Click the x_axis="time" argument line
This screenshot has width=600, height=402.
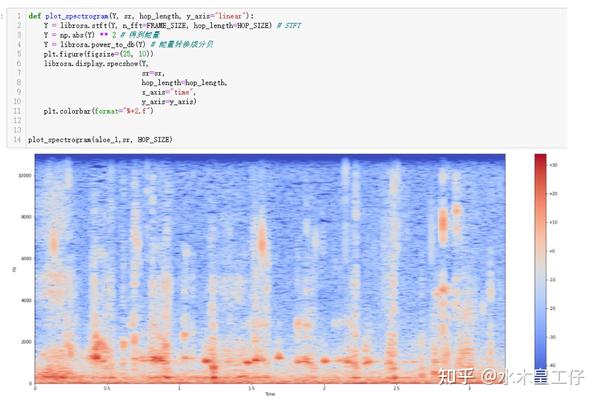pos(169,92)
